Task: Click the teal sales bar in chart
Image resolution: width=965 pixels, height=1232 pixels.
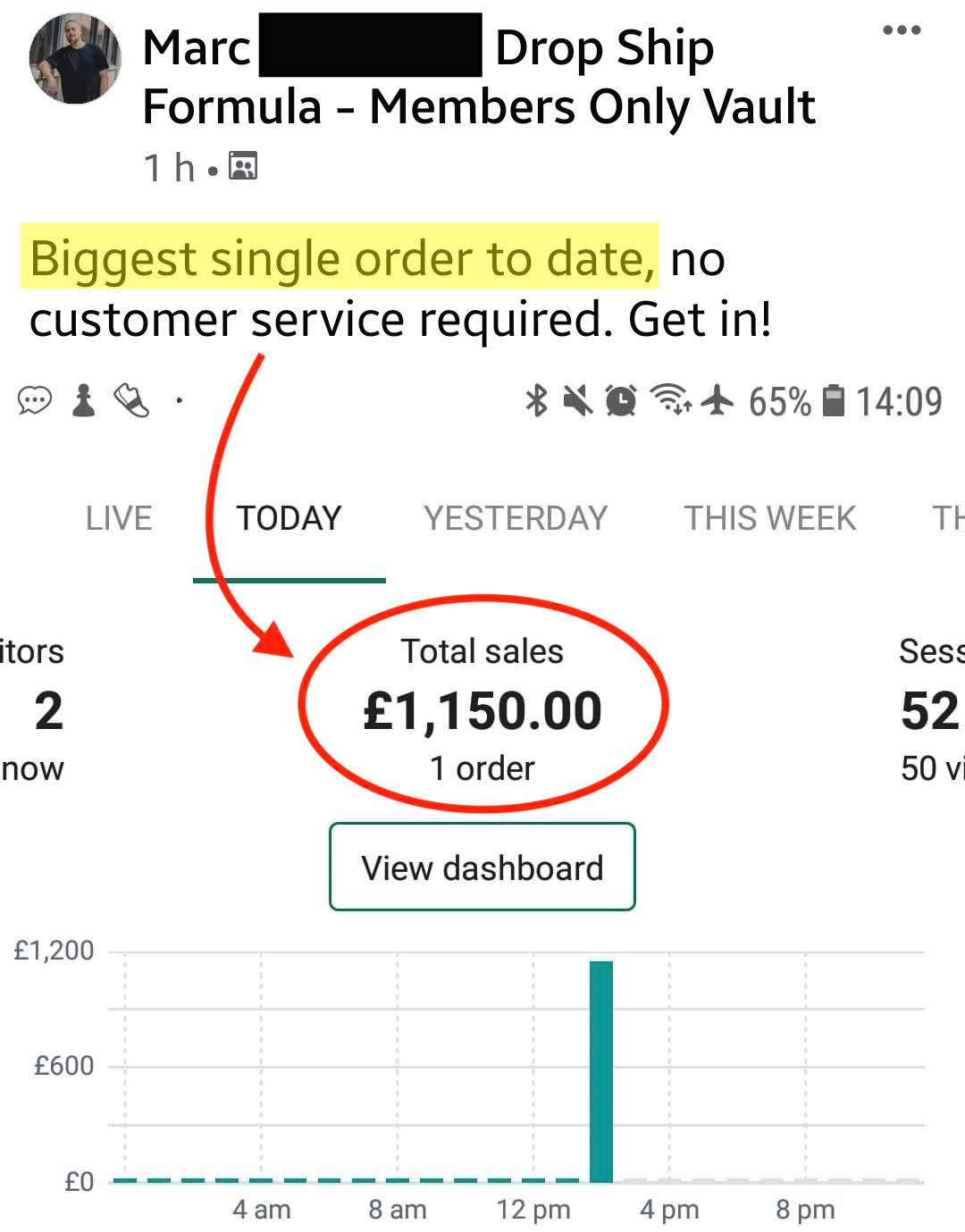Action: [601, 1070]
